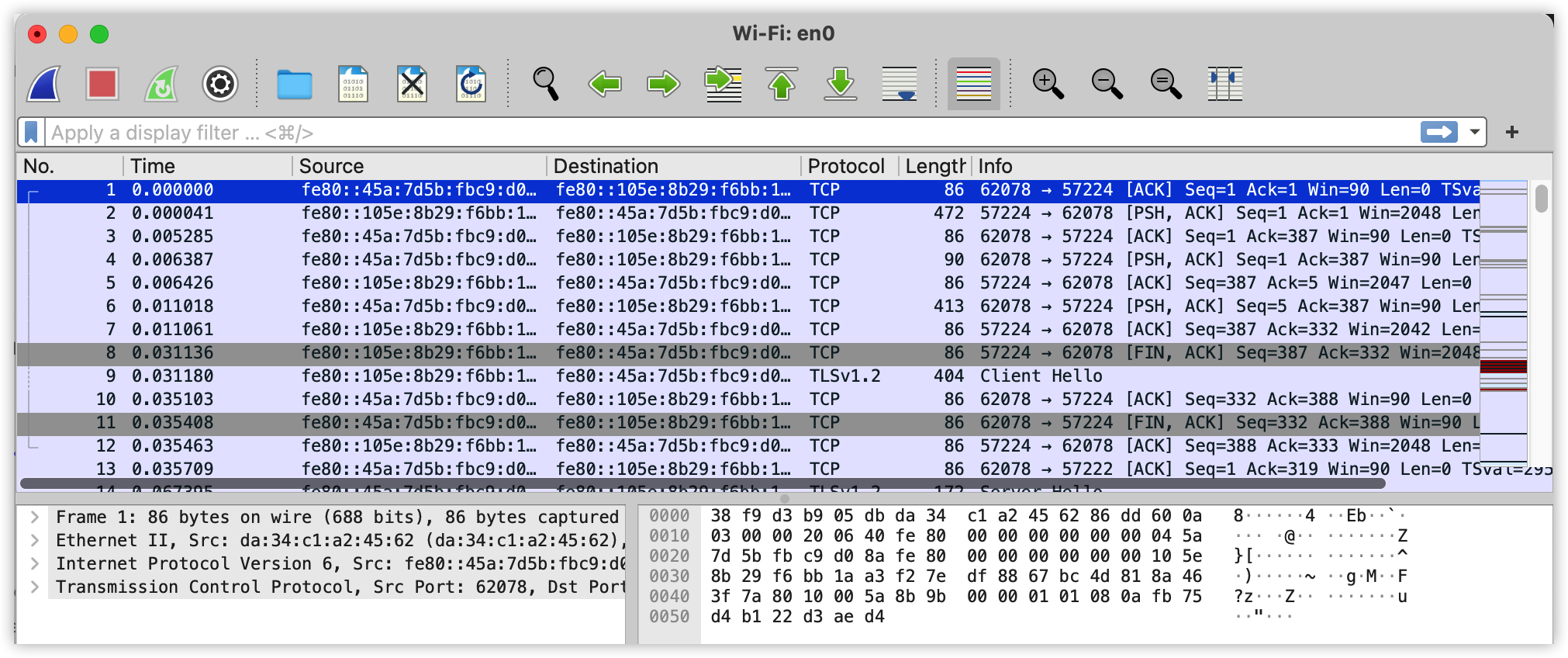Screen dimensions: 1568x658
Task: Expand Internet Protocol Version 6 row
Action: pos(34,563)
